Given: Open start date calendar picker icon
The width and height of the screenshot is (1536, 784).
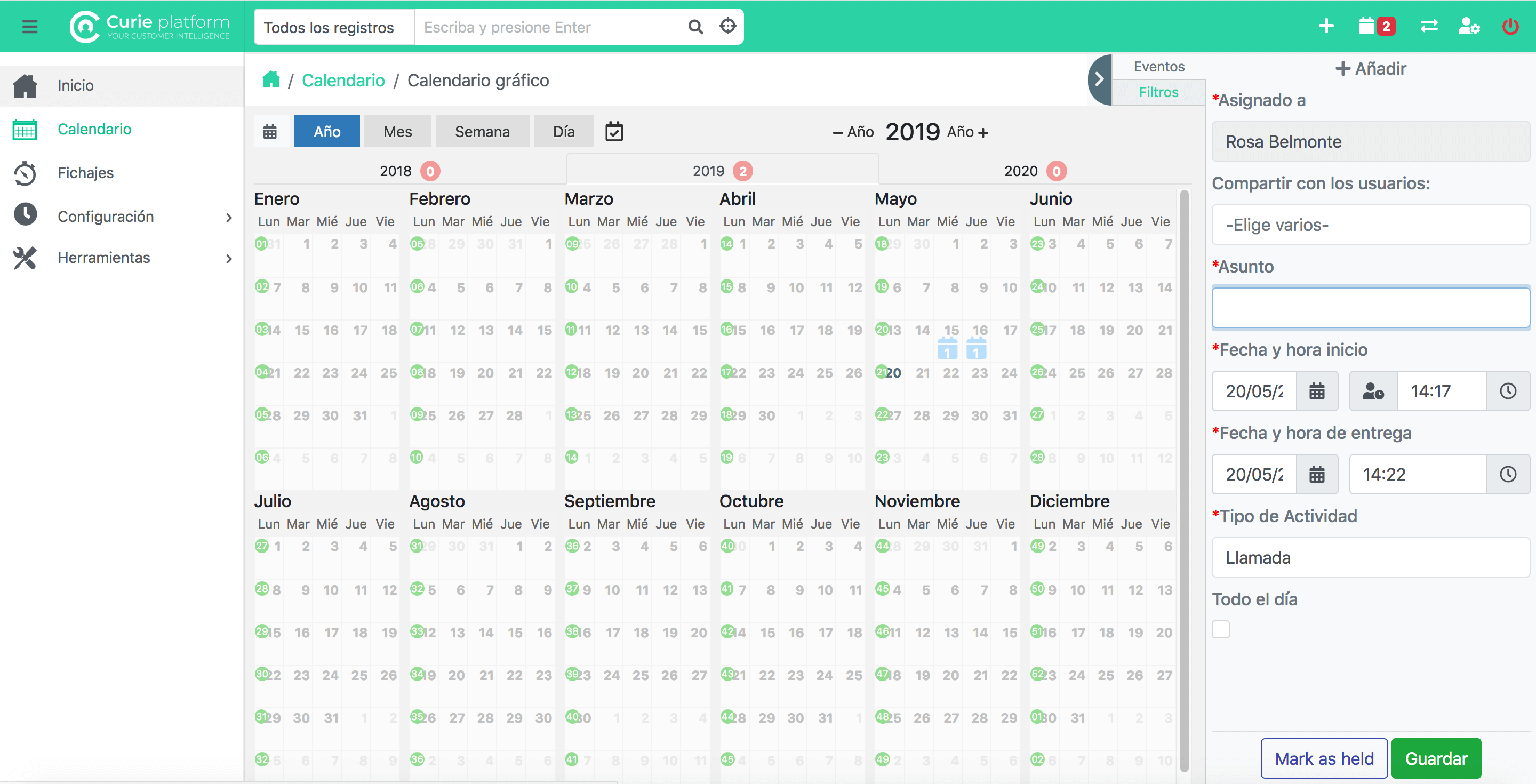Looking at the screenshot, I should 1317,391.
